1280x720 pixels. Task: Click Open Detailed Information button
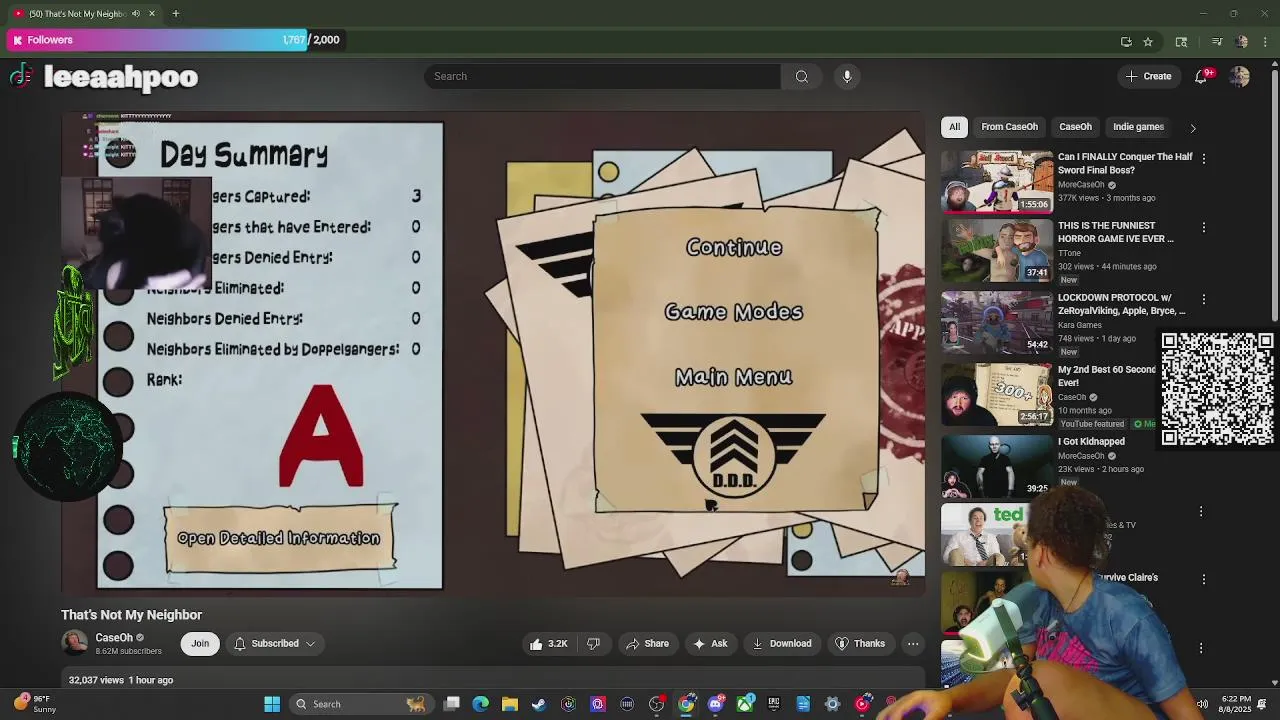(x=279, y=538)
